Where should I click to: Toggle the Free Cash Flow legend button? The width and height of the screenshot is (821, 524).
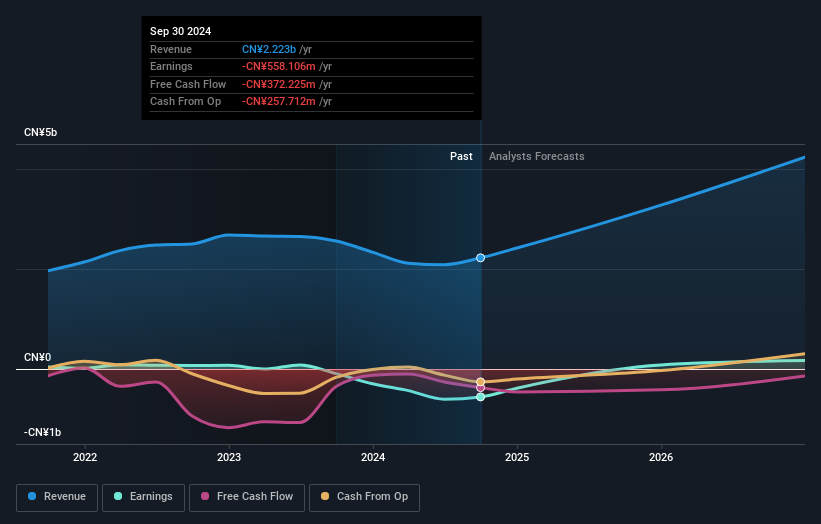pyautogui.click(x=247, y=497)
